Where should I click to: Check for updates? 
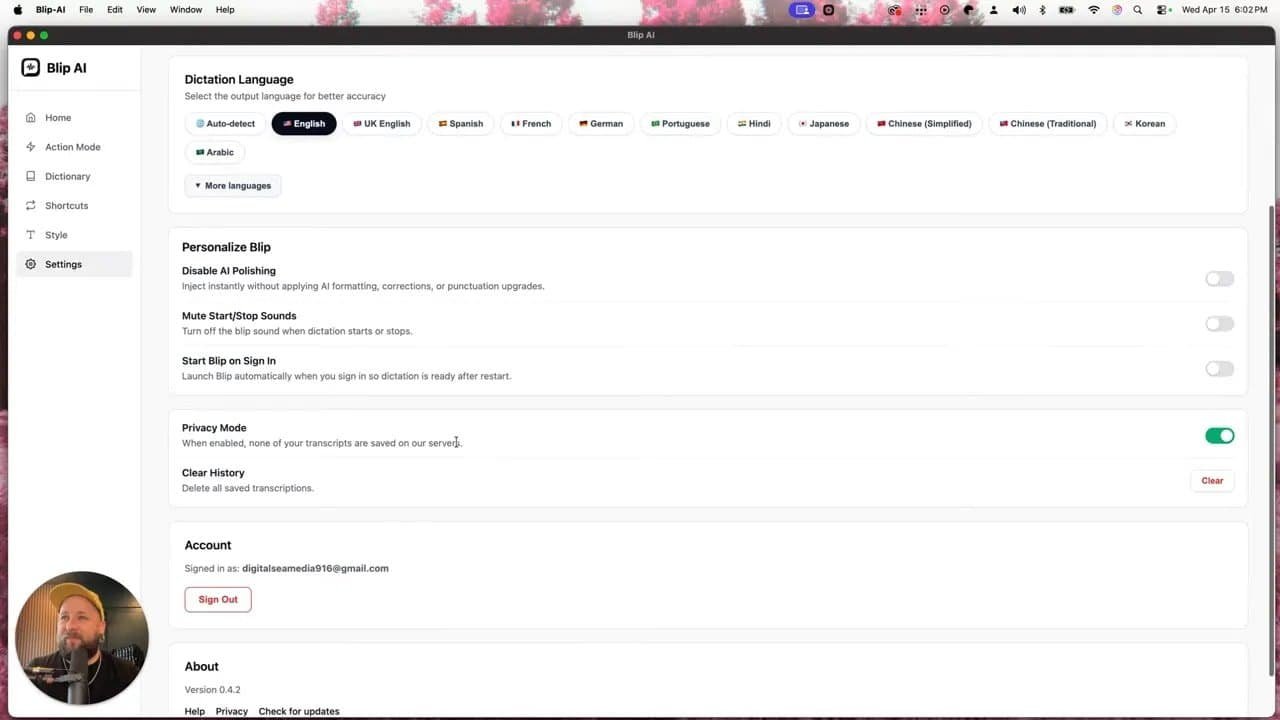(x=298, y=711)
